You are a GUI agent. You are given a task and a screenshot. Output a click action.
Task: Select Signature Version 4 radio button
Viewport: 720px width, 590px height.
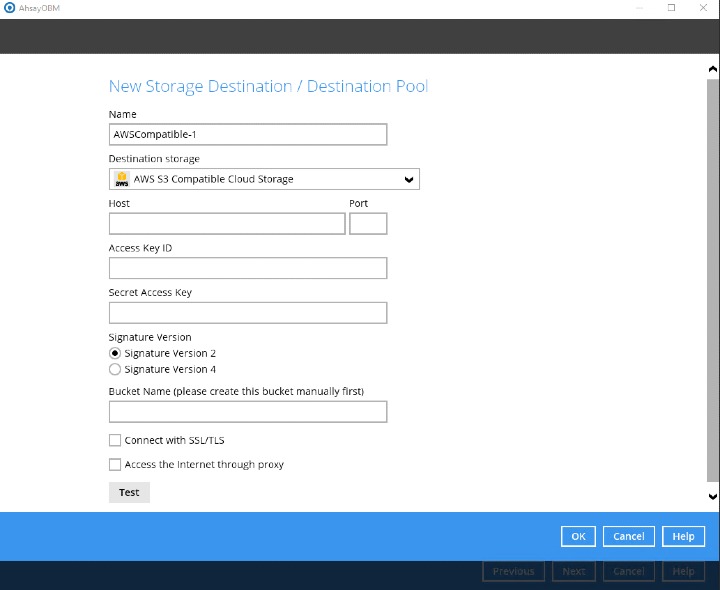tap(115, 369)
